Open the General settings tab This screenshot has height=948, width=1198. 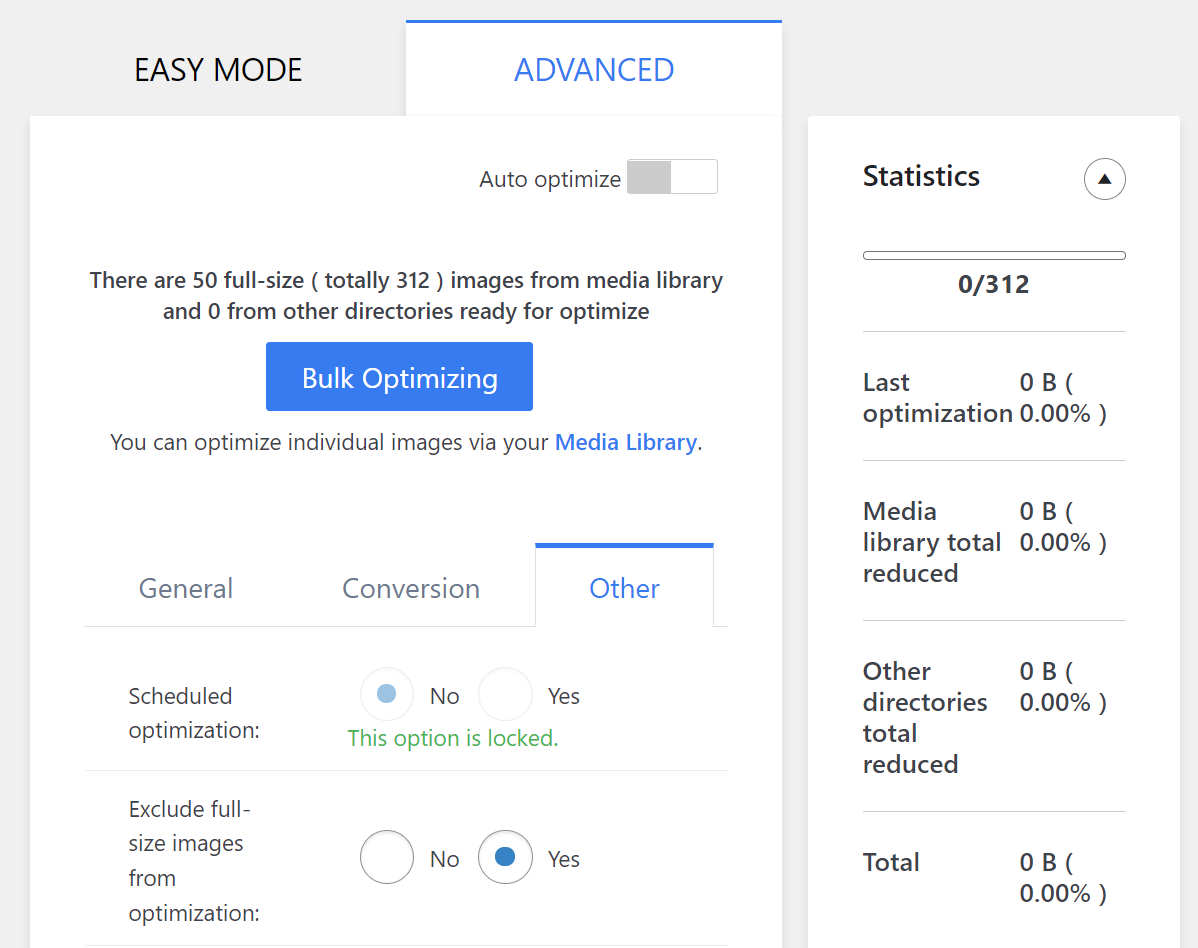click(x=185, y=588)
